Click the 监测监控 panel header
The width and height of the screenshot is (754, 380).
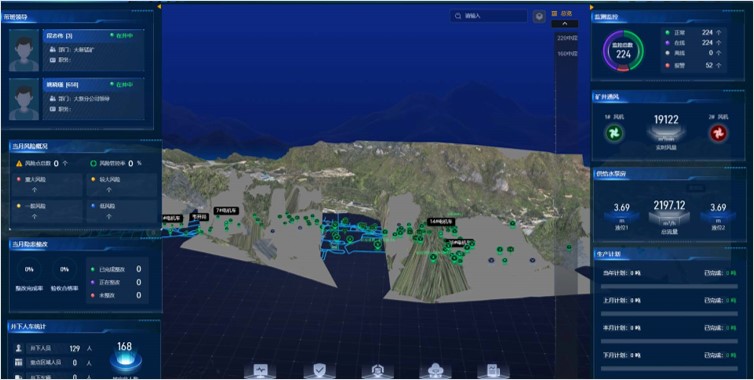click(x=668, y=17)
